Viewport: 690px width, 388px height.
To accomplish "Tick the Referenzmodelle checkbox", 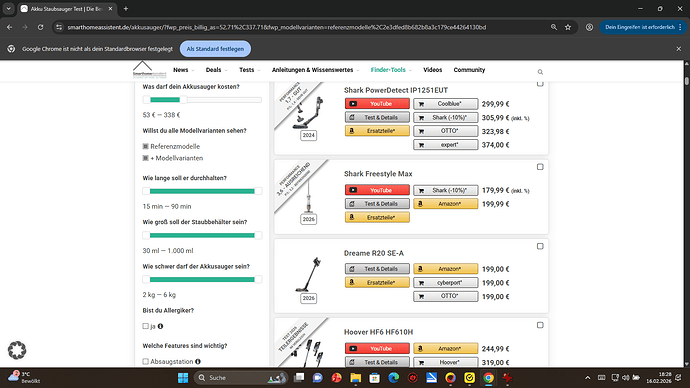I will click(146, 146).
